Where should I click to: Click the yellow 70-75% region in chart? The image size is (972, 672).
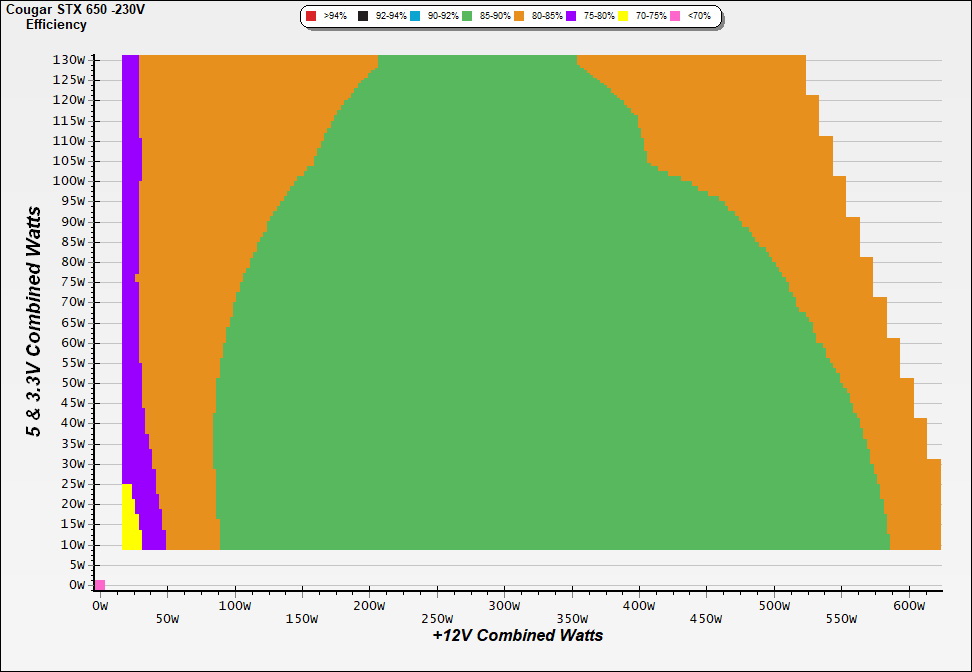128,520
